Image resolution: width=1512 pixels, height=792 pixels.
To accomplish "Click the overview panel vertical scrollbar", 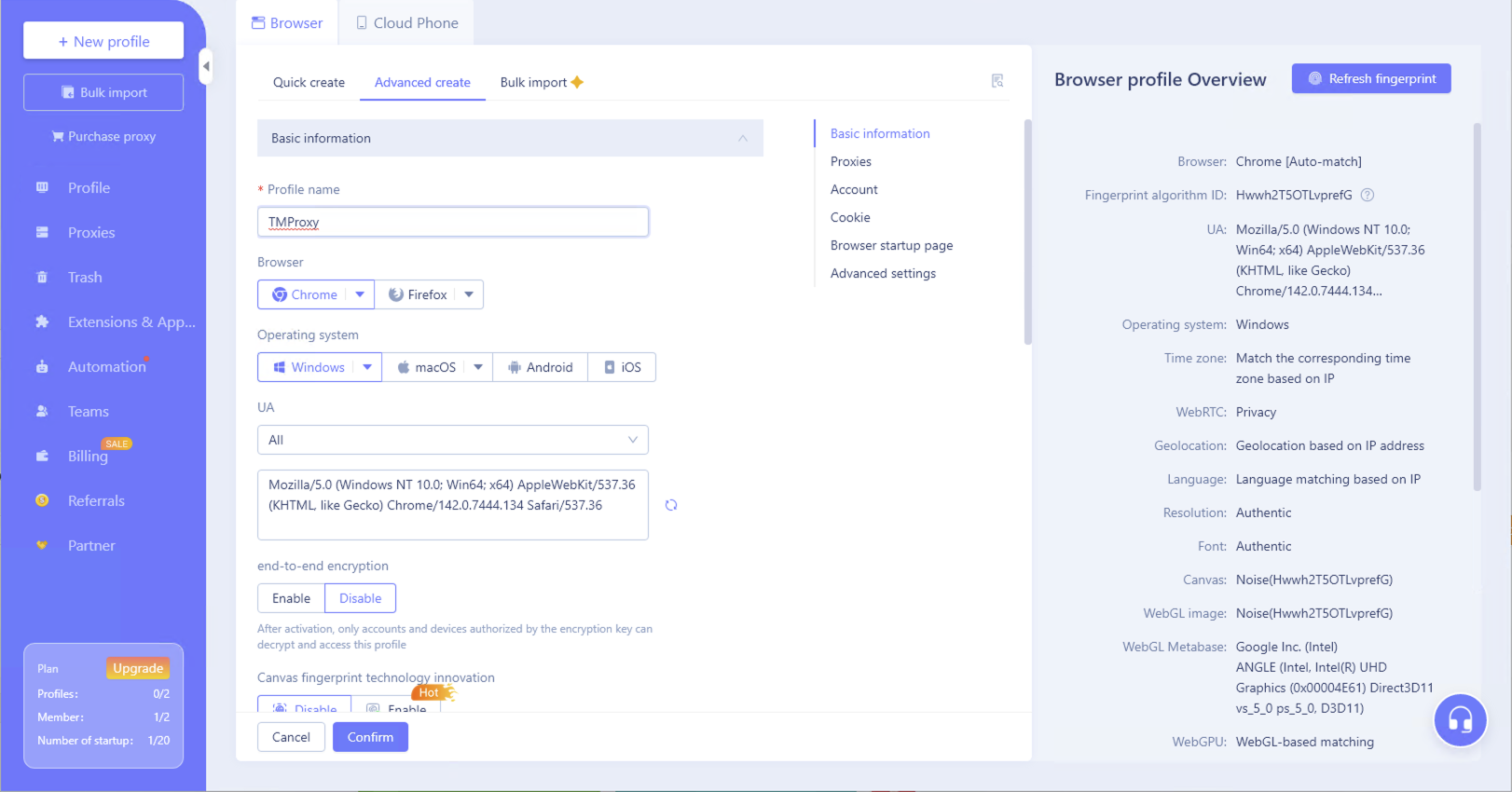I will (1477, 307).
